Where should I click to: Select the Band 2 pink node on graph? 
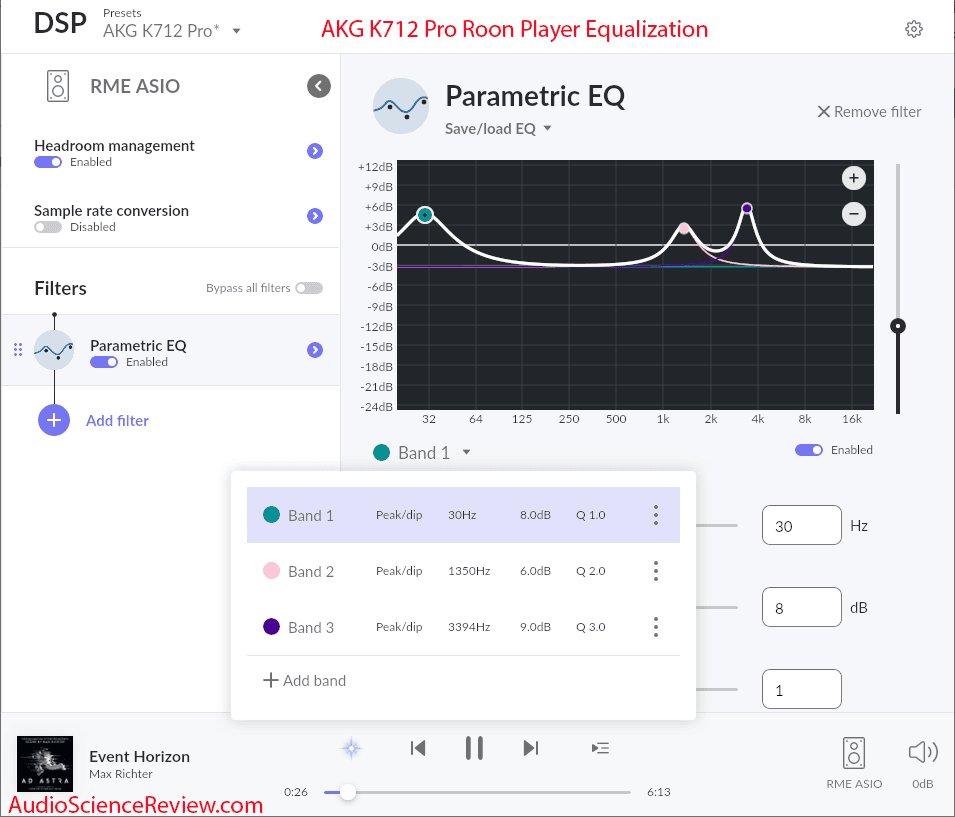pos(684,228)
